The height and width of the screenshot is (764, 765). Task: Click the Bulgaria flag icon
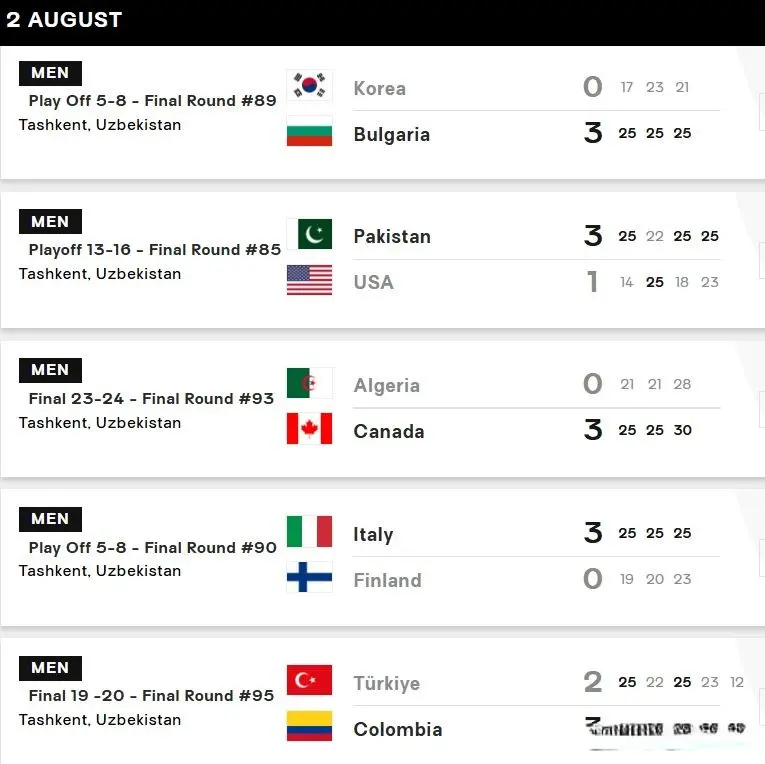[x=309, y=131]
